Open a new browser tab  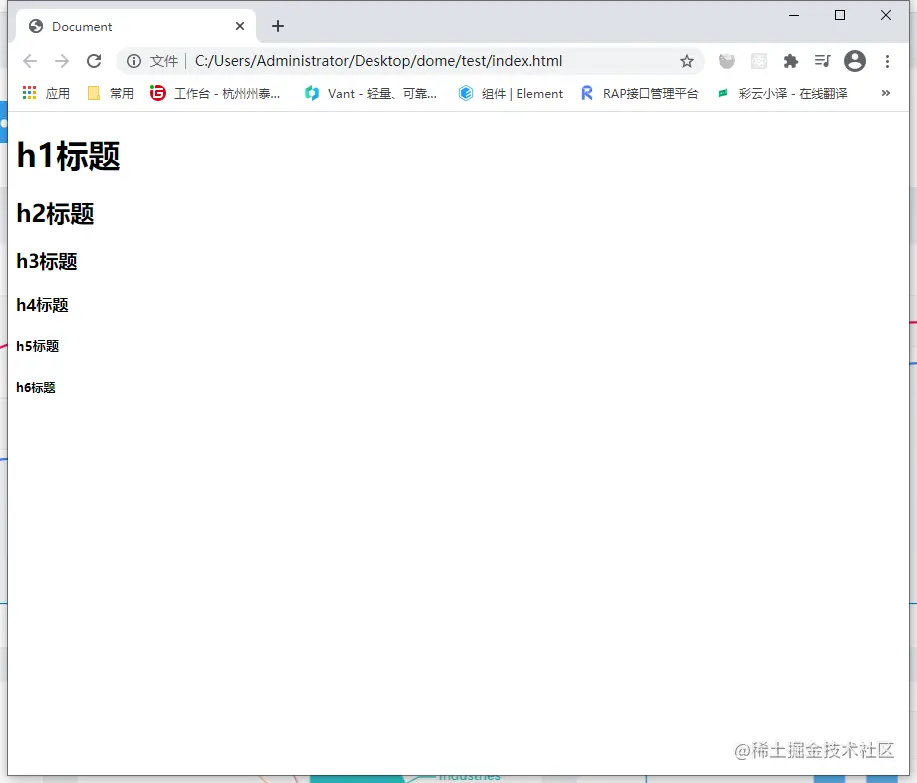(x=278, y=26)
